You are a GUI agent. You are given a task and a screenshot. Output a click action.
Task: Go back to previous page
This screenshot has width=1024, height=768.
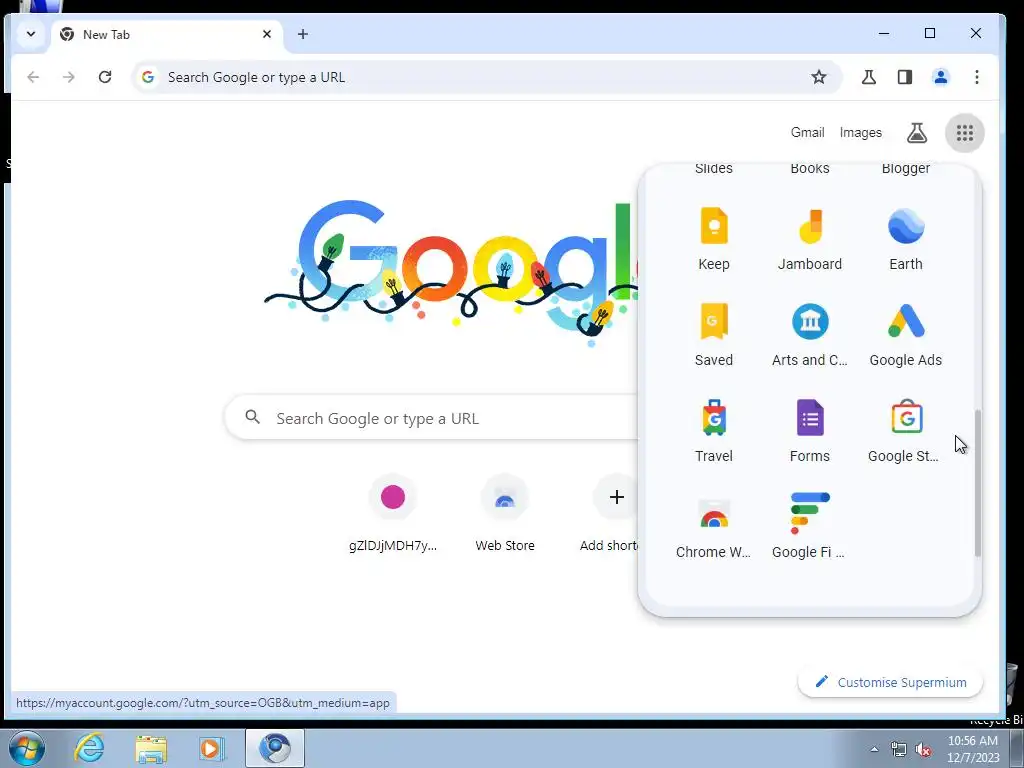click(x=33, y=77)
